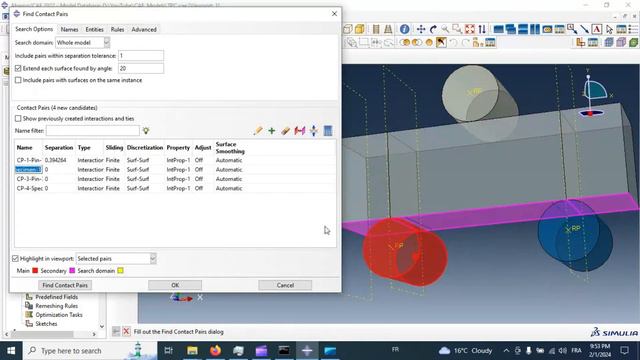
Task: Toggle the Highlight in viewport checkbox
Action: tap(15, 258)
